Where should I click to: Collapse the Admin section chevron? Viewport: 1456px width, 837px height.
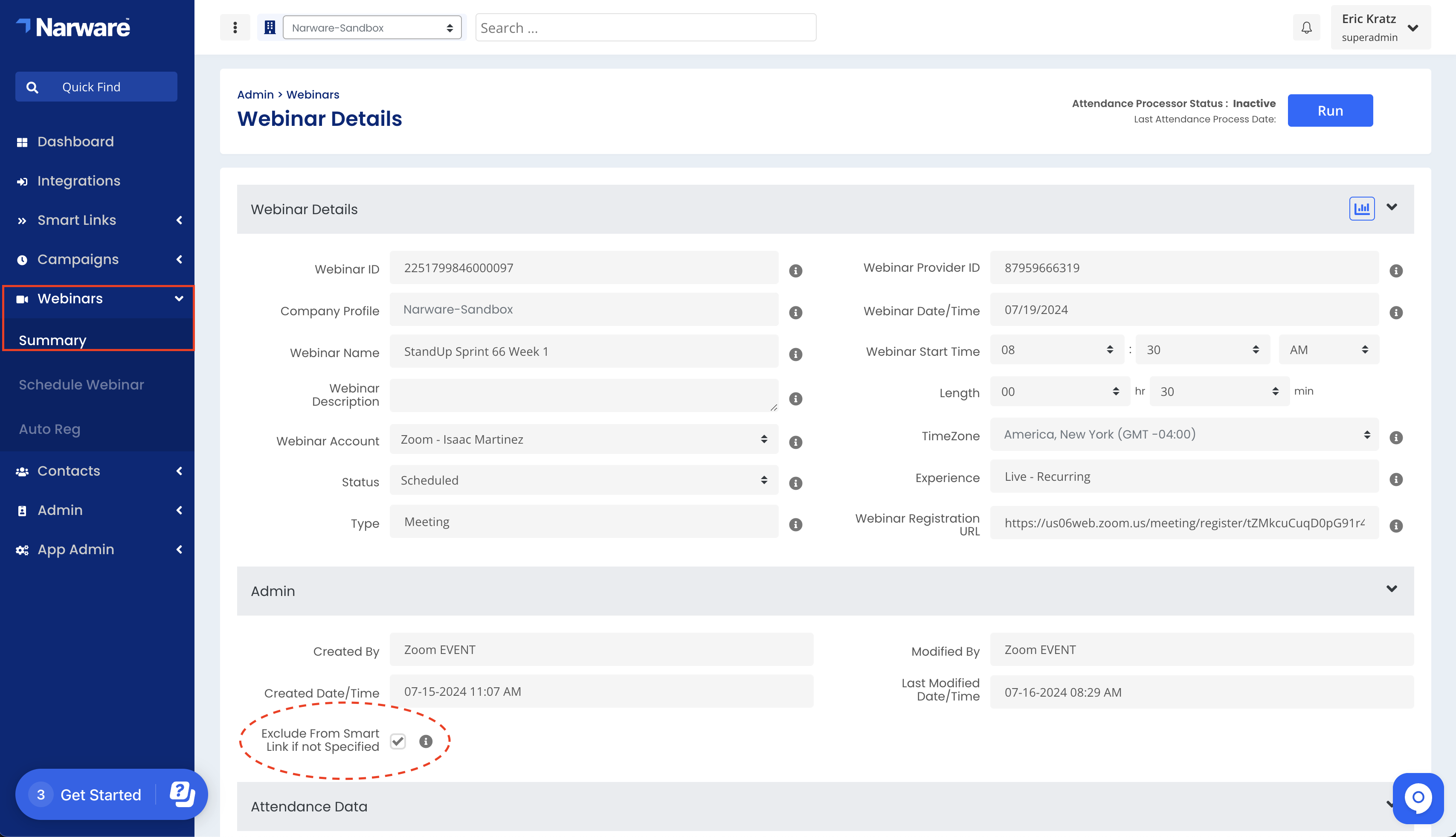click(x=1391, y=589)
